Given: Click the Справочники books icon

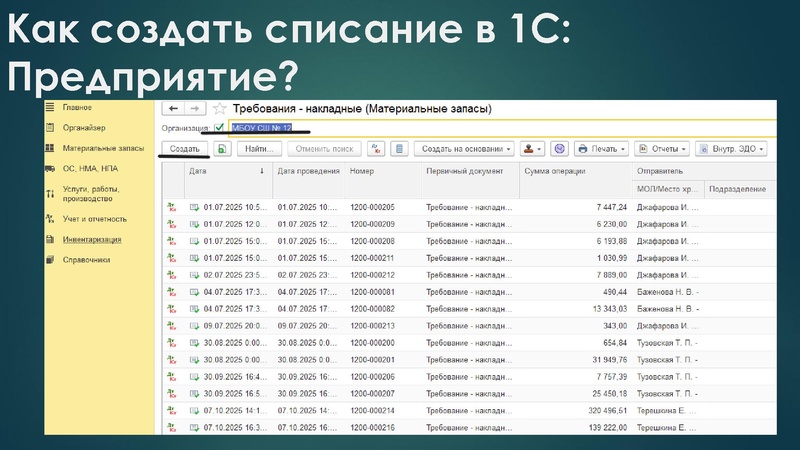Looking at the screenshot, I should (x=49, y=260).
